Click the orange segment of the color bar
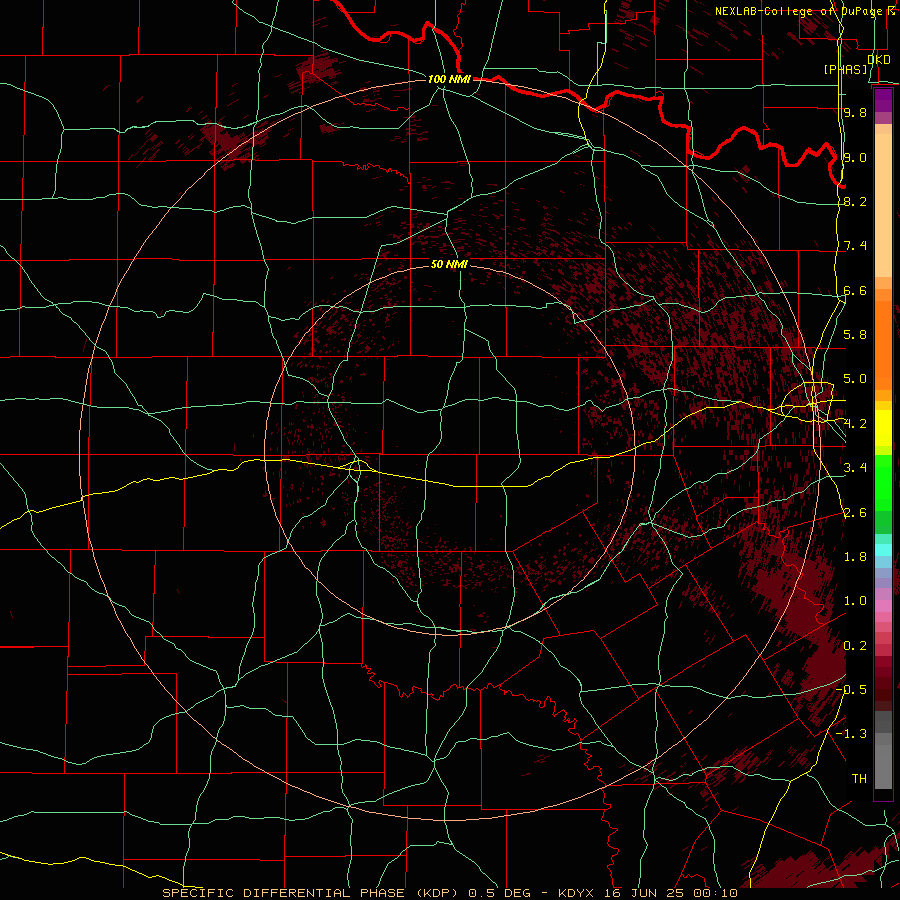The height and width of the screenshot is (900, 900). pyautogui.click(x=883, y=344)
